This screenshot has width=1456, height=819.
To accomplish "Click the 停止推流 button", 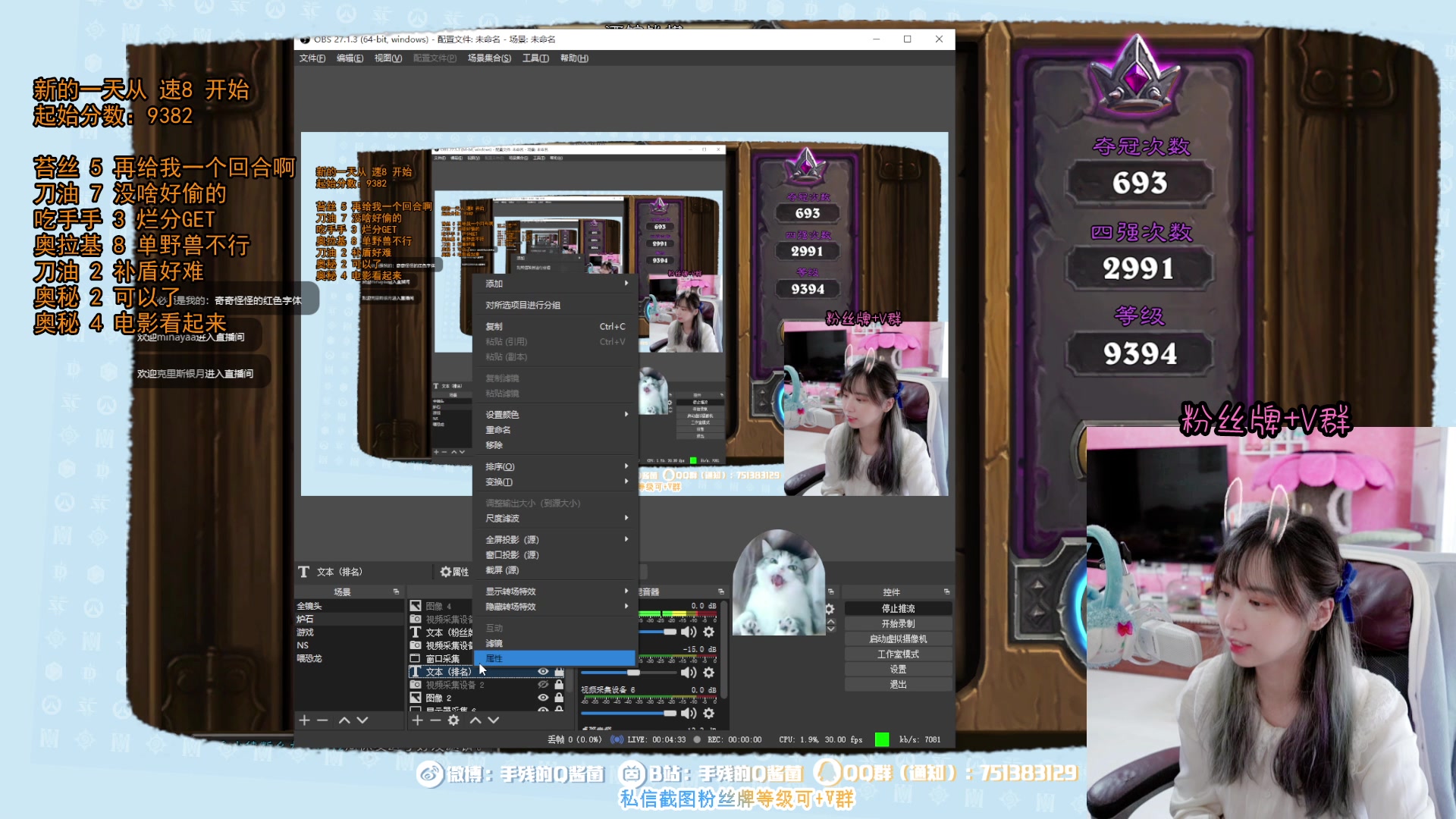I will click(x=898, y=608).
